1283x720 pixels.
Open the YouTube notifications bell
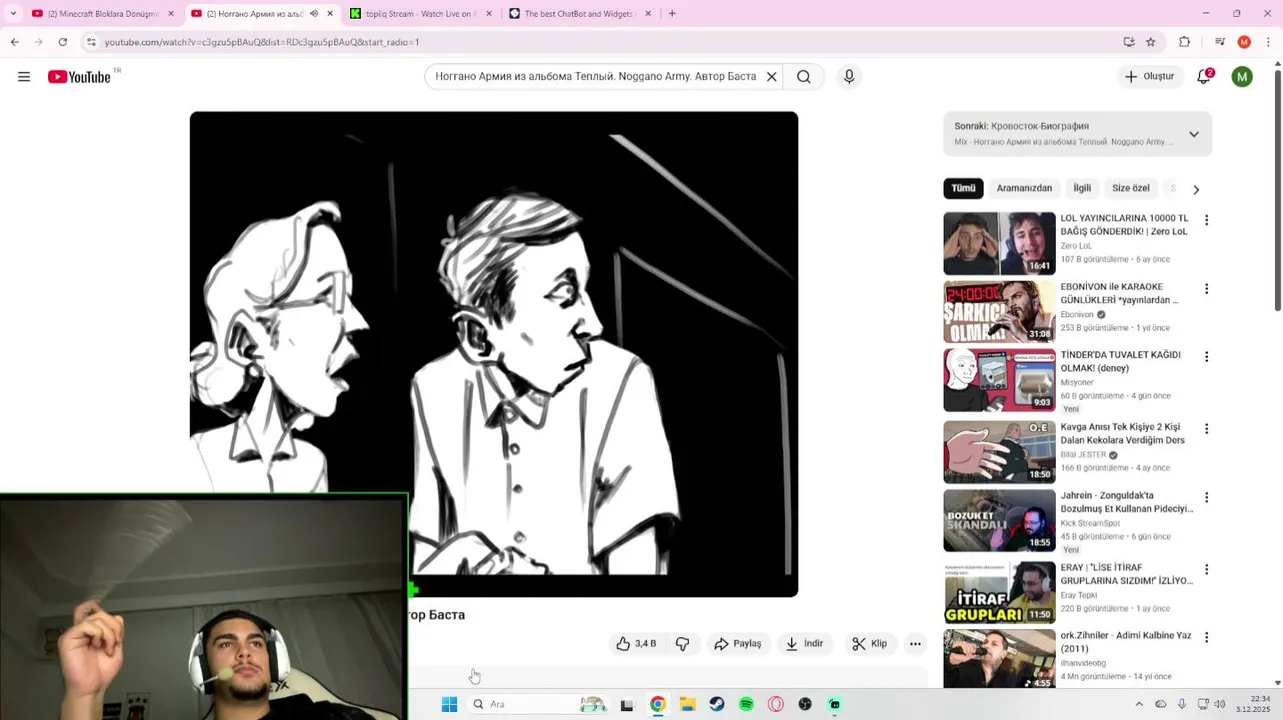tap(1204, 77)
